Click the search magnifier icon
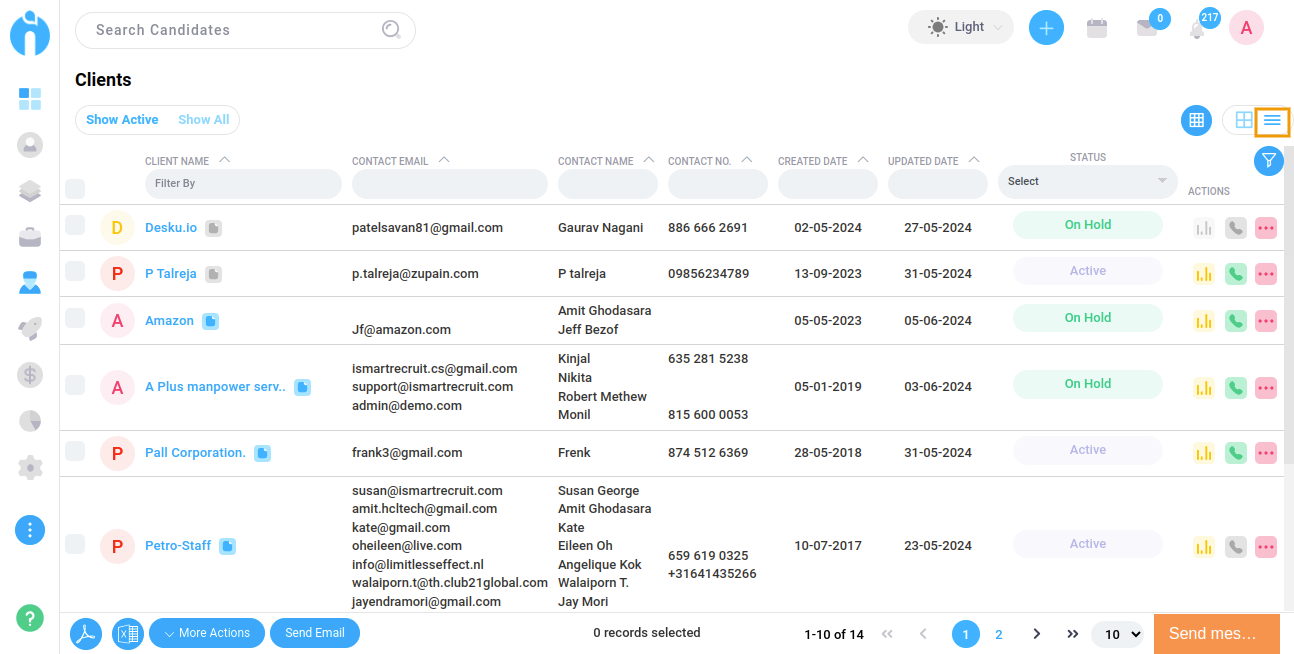Viewport: 1294px width, 654px height. pos(391,30)
